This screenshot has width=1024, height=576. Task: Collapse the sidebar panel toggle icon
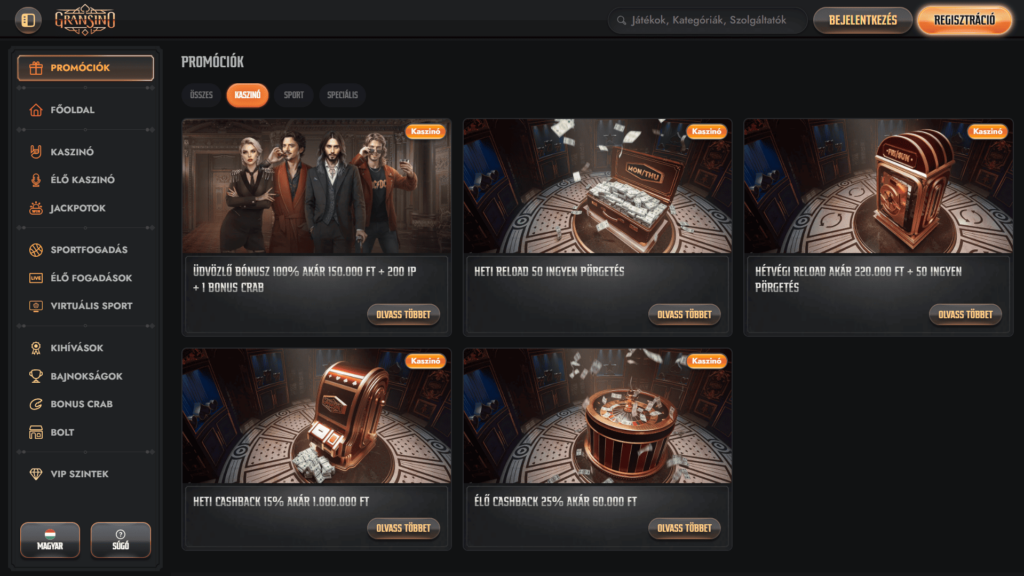click(28, 20)
